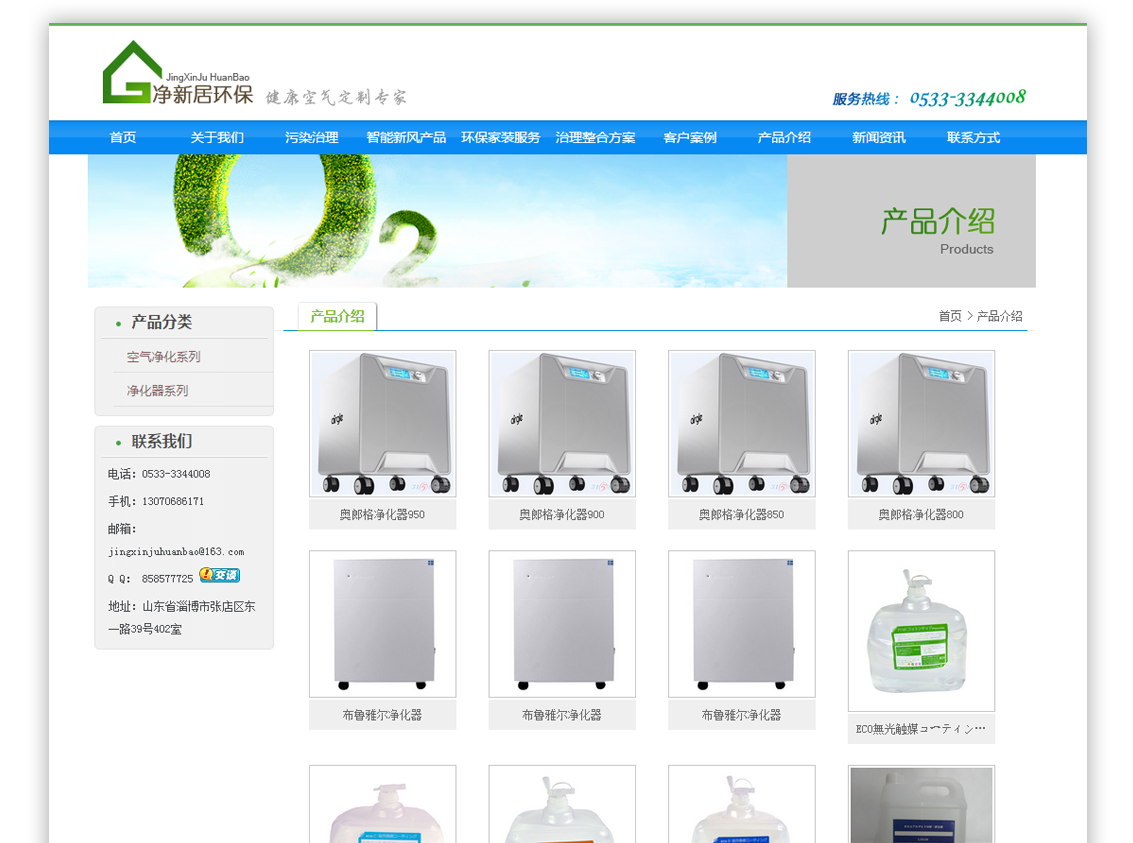1133x843 pixels.
Task: Click the slogan 健康空气定制专家
Action: [x=336, y=97]
